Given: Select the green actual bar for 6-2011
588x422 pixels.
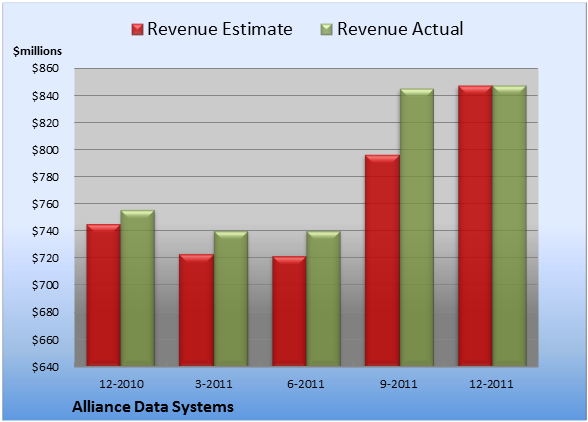Looking at the screenshot, I should [x=323, y=299].
